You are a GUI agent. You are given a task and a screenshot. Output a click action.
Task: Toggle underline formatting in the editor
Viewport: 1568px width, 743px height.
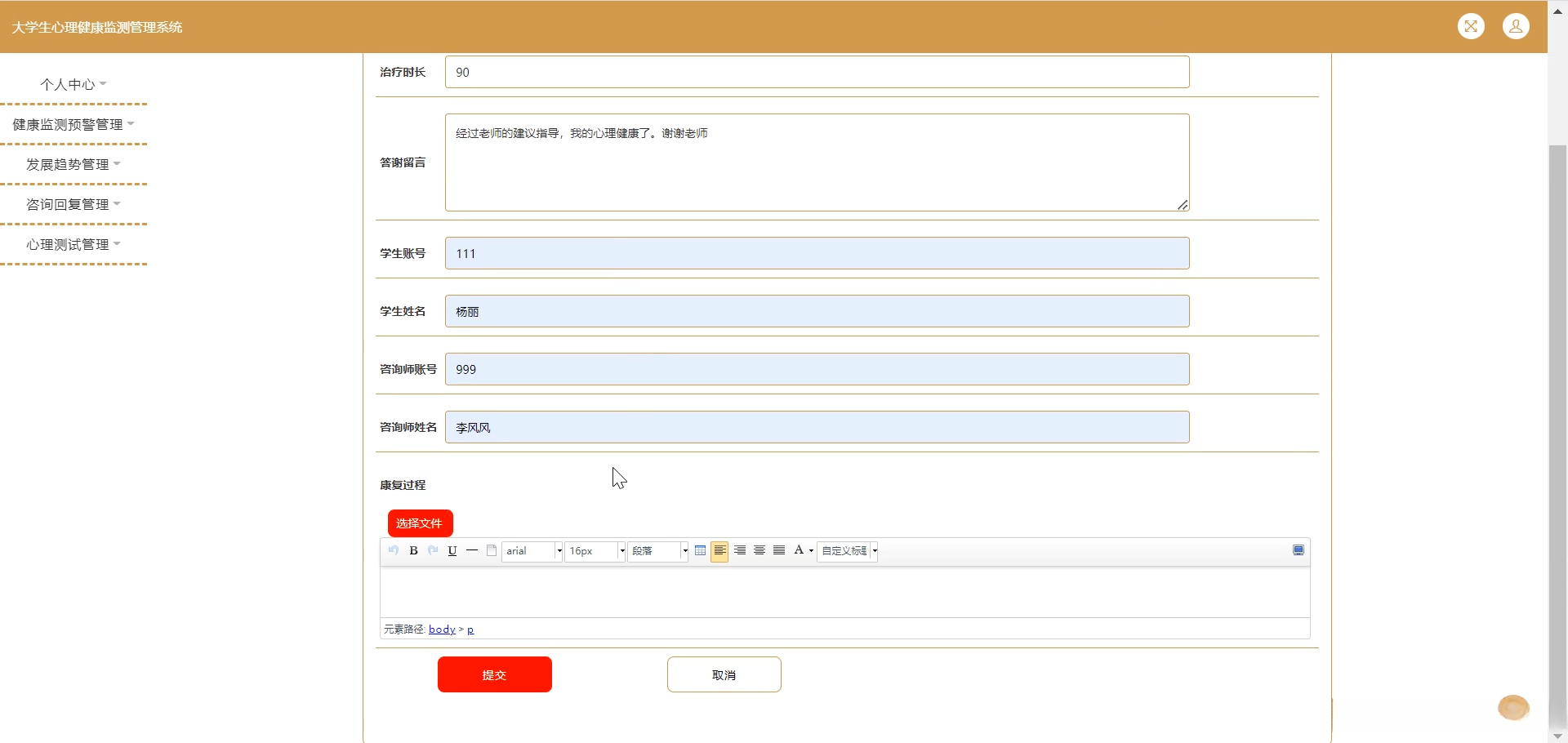pyautogui.click(x=452, y=551)
